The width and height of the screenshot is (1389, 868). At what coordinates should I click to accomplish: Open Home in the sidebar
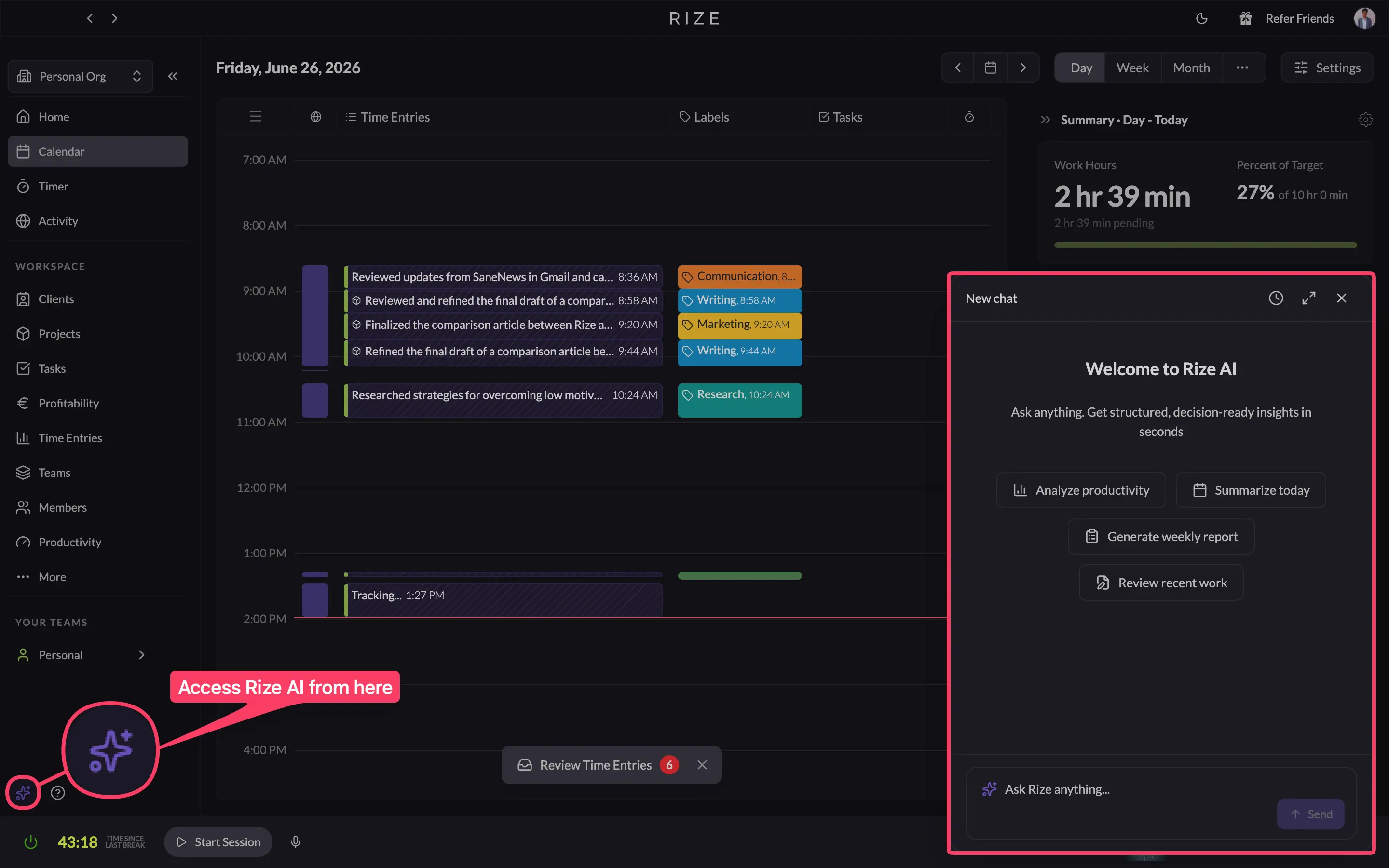[97, 117]
